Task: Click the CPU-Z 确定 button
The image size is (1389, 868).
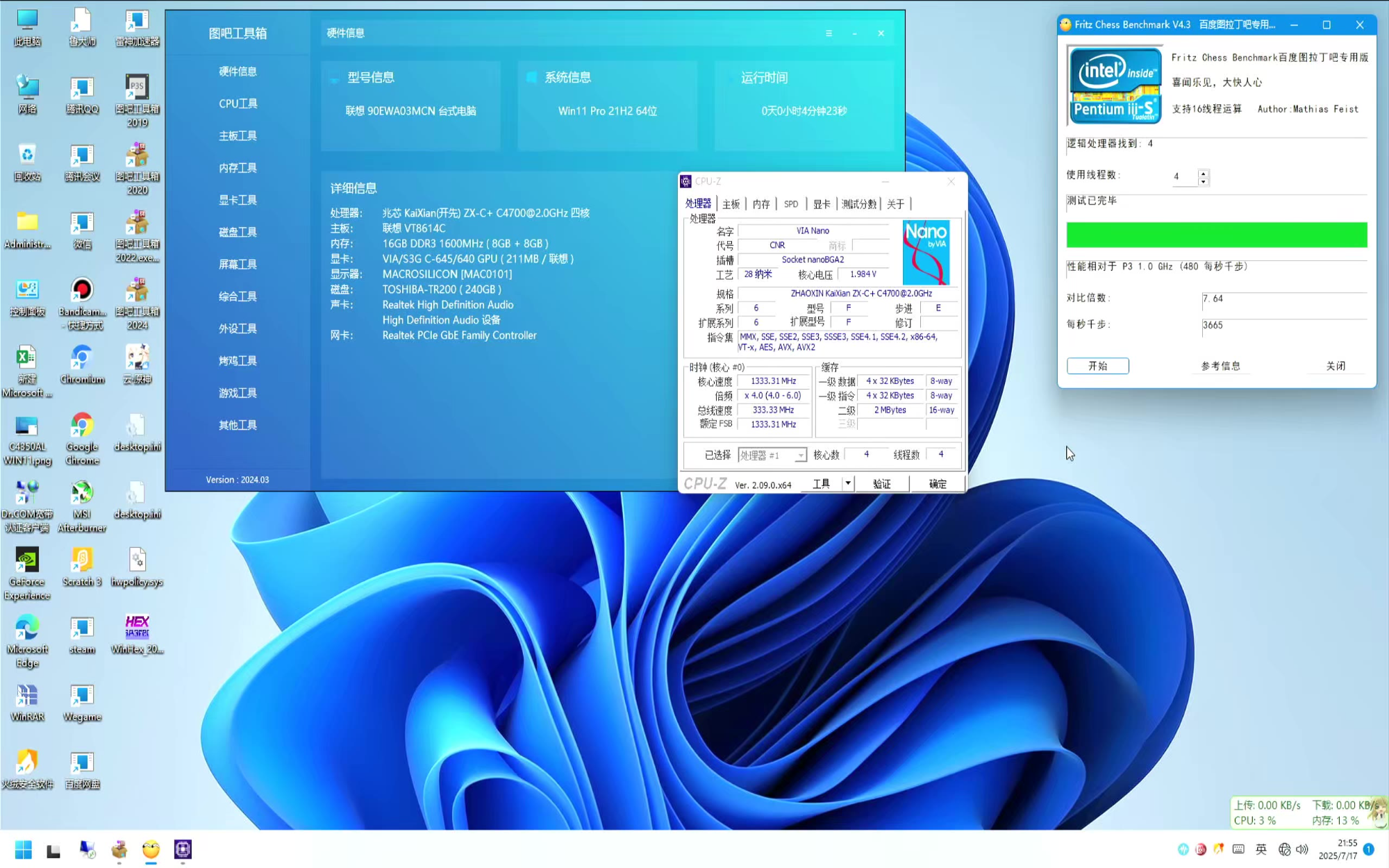Action: point(938,483)
